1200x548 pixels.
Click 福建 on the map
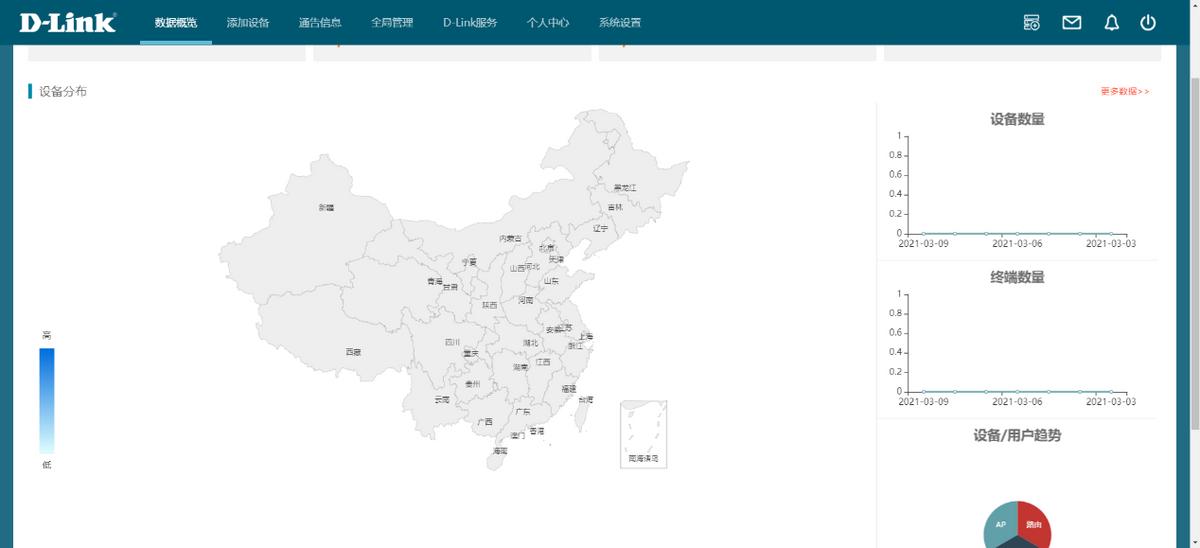tap(569, 387)
